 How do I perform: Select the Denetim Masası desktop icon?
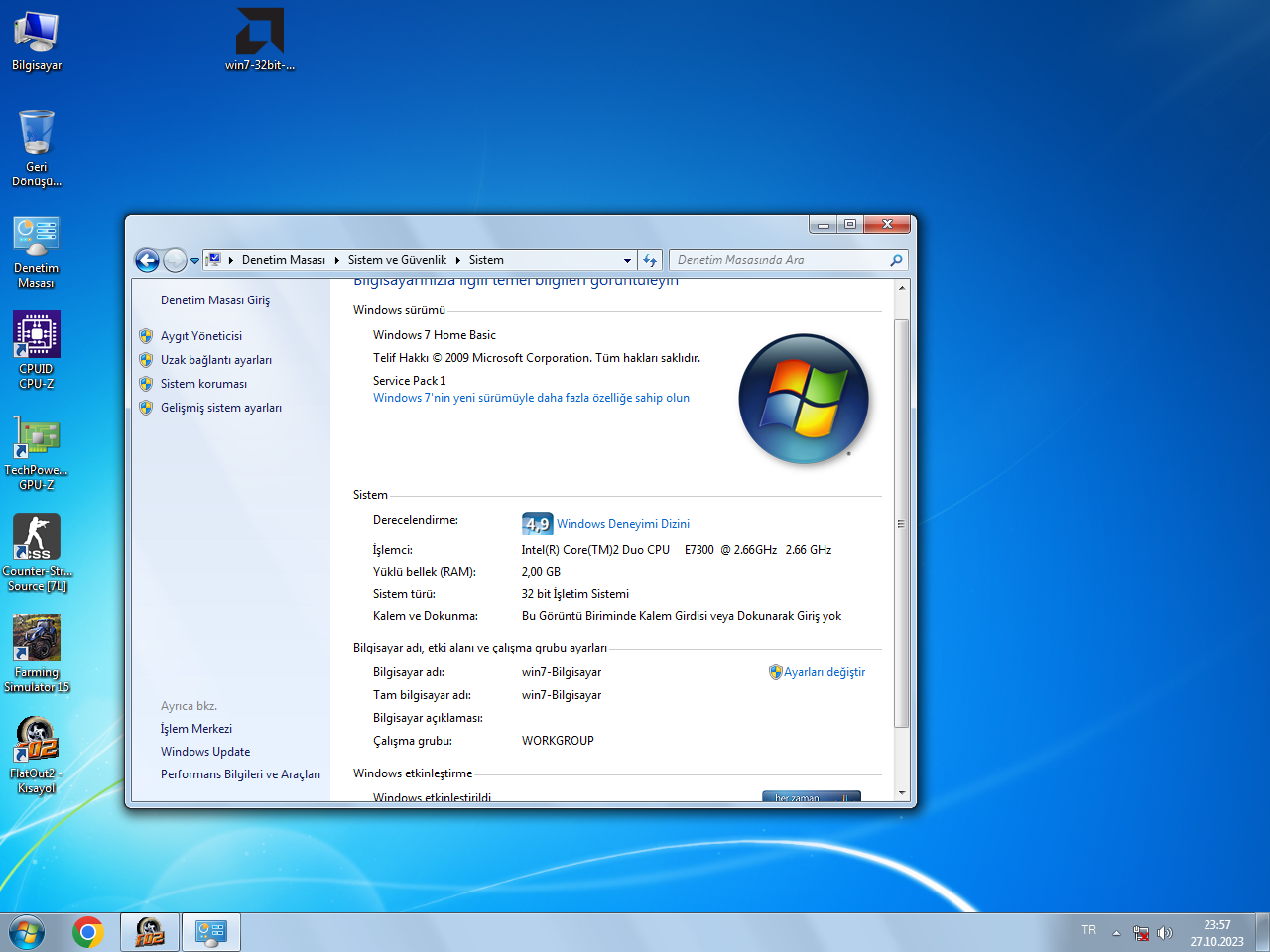[x=37, y=252]
